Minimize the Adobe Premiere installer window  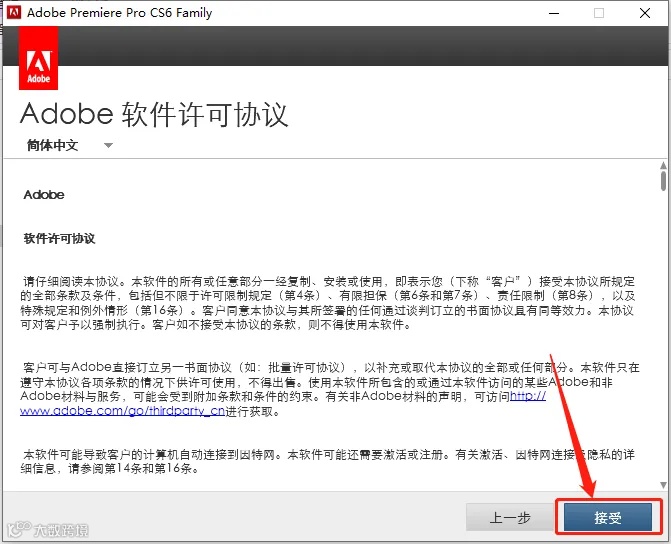click(554, 13)
